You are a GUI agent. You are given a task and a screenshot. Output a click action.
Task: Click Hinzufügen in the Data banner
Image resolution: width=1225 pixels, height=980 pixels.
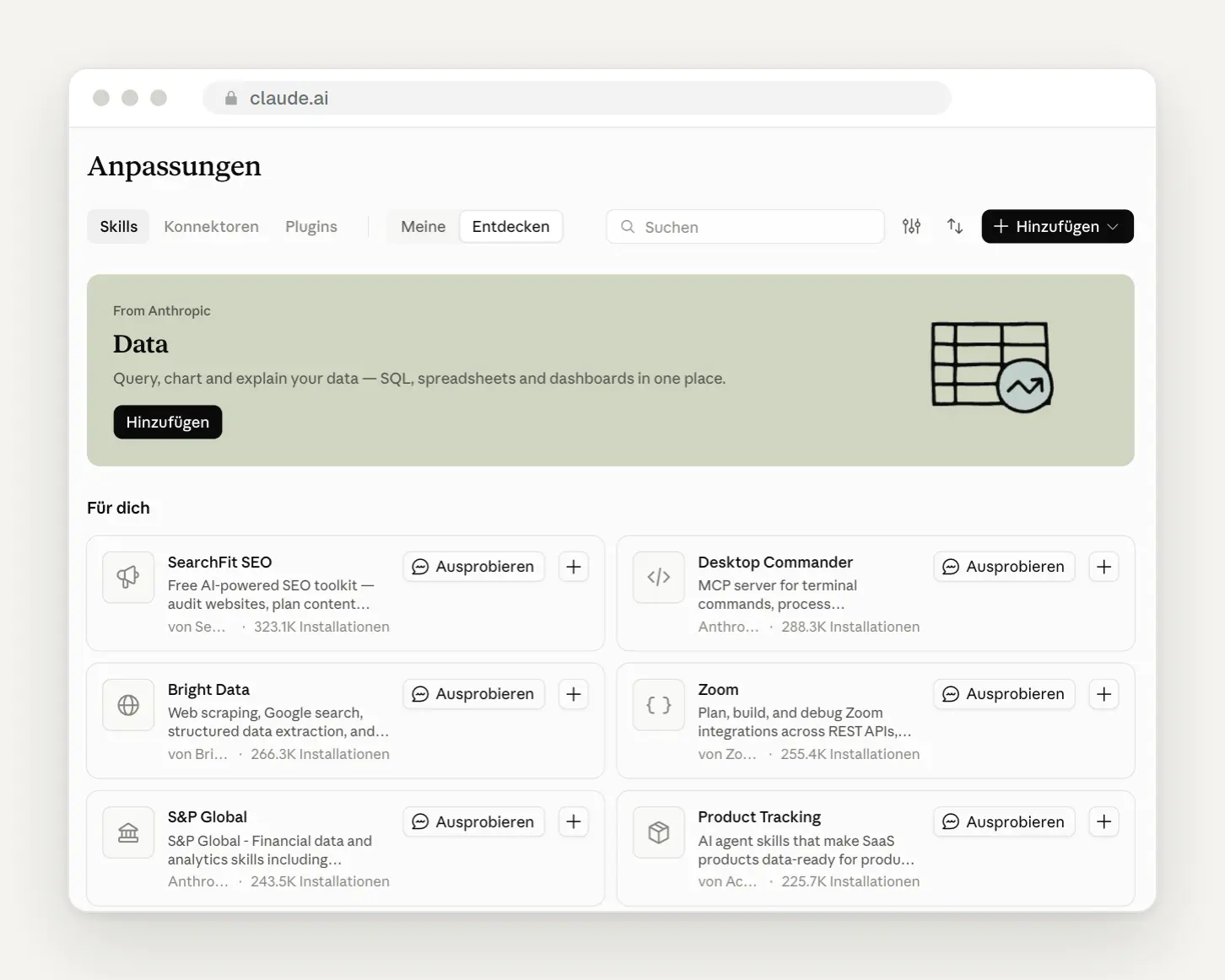(x=168, y=422)
